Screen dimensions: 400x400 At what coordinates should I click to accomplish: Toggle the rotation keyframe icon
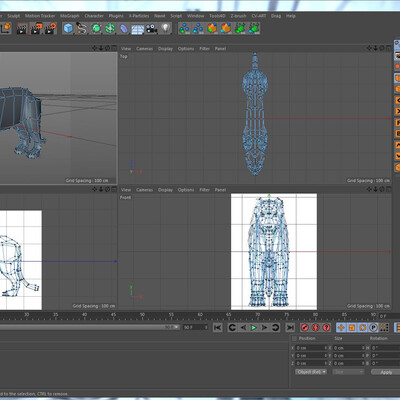click(x=363, y=328)
